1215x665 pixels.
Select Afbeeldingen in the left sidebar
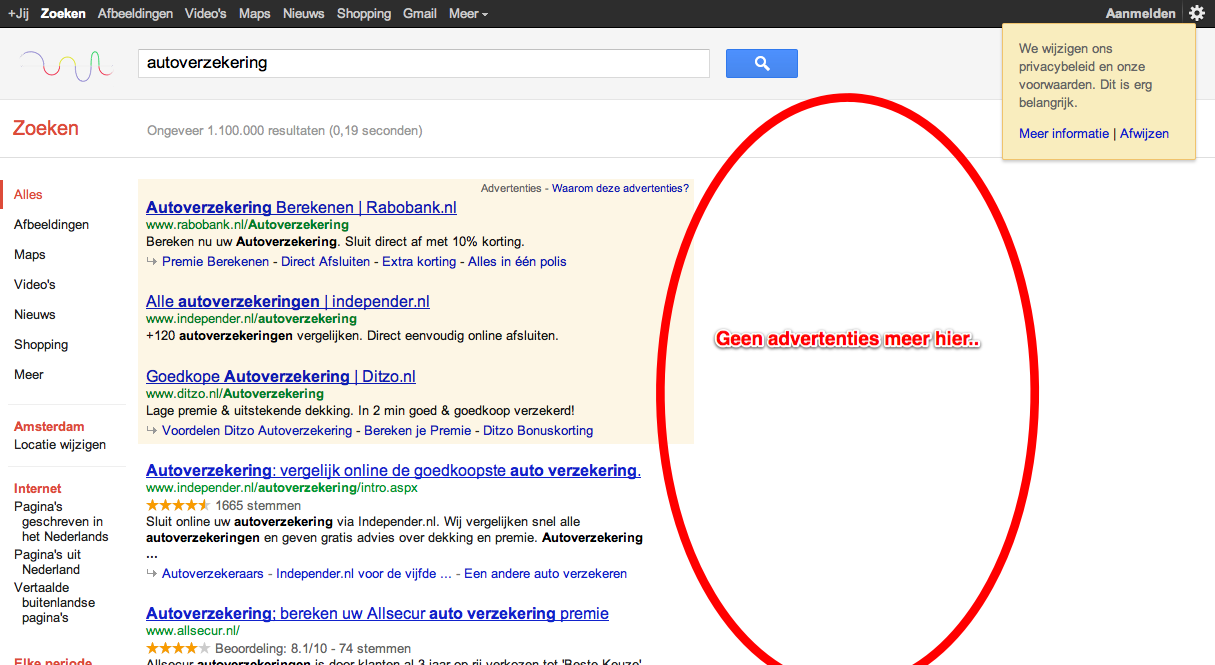point(51,225)
